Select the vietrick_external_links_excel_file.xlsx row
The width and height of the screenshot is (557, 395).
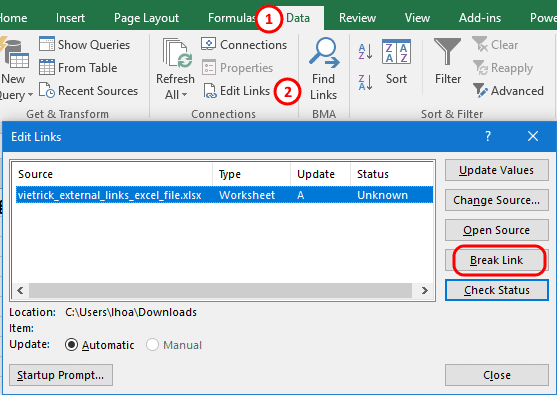pos(225,195)
